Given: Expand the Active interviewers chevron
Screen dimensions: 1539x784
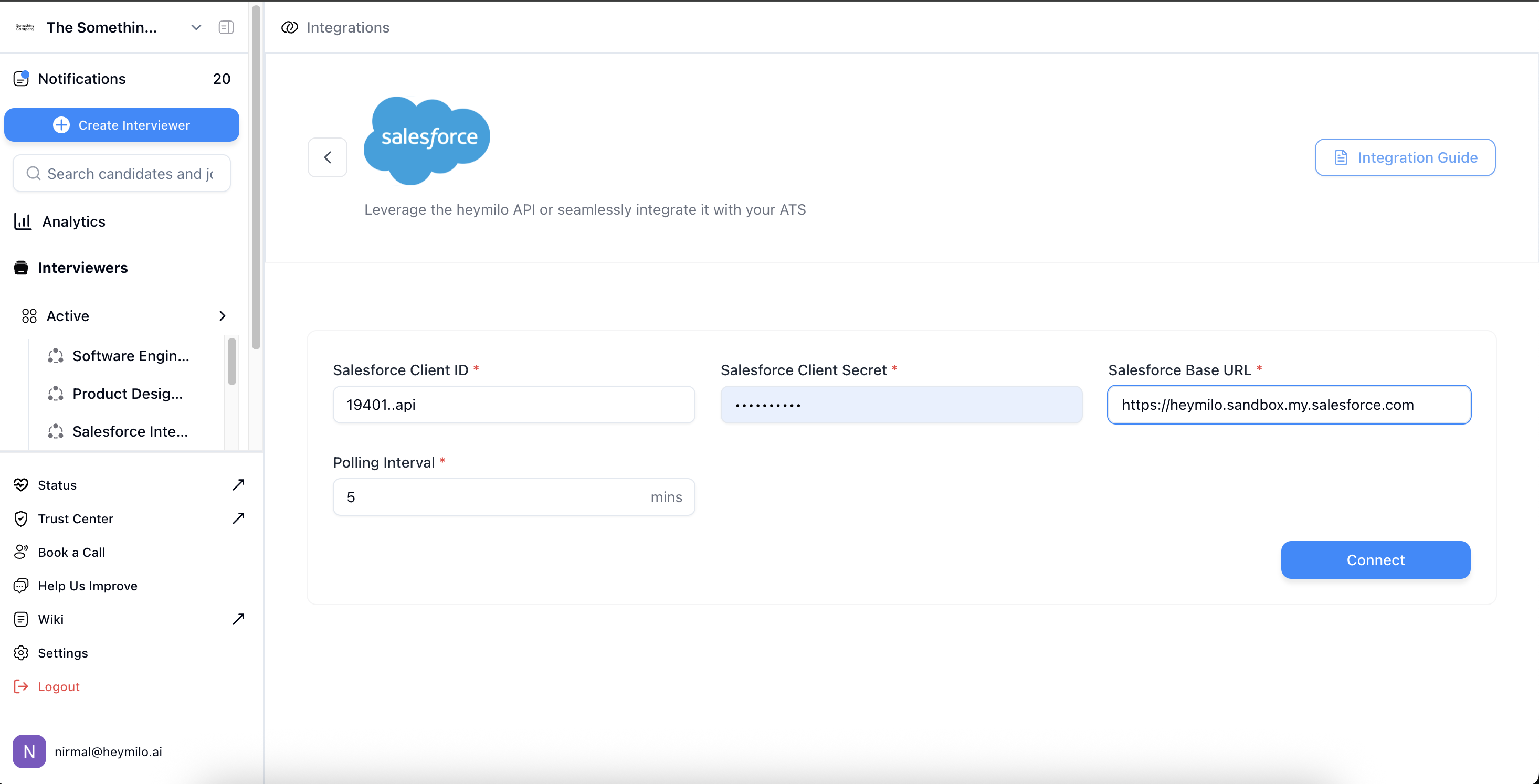Looking at the screenshot, I should point(222,316).
